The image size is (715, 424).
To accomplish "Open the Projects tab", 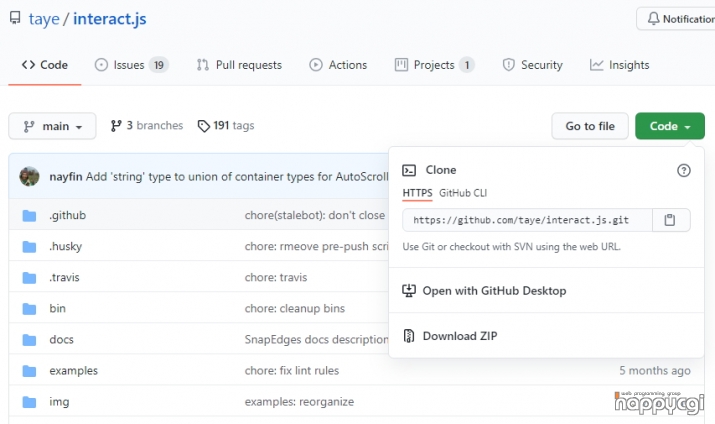I will [434, 65].
